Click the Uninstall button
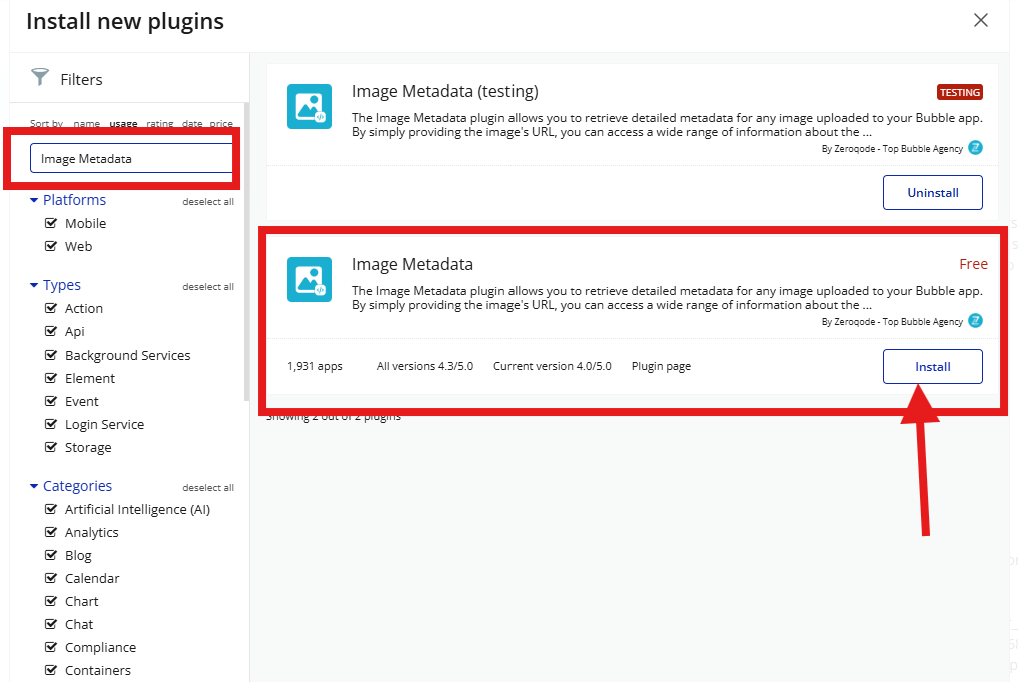The height and width of the screenshot is (682, 1018). click(x=932, y=192)
